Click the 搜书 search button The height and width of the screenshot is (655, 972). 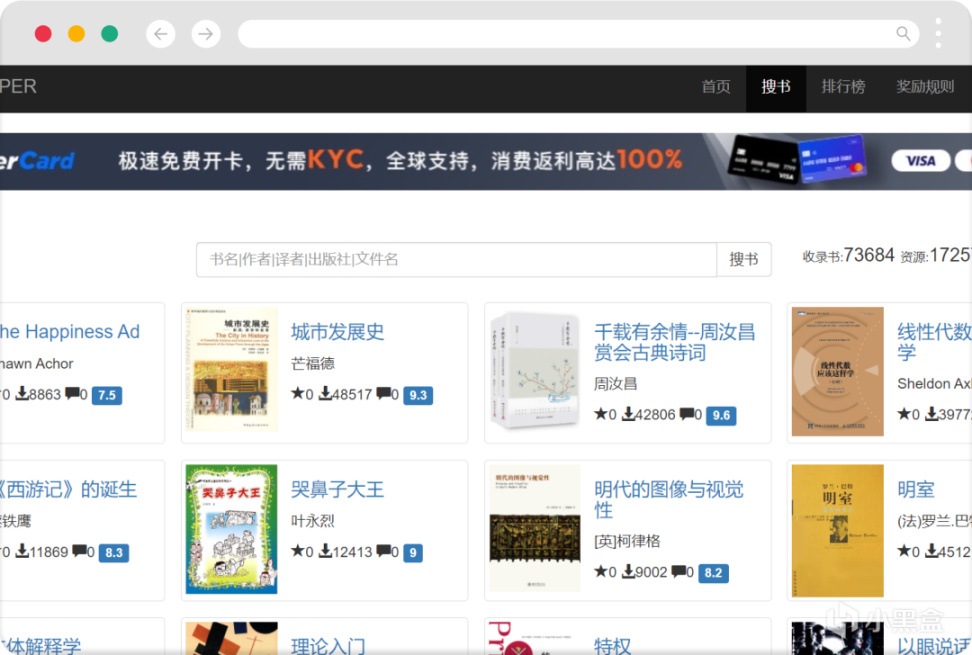coord(744,260)
